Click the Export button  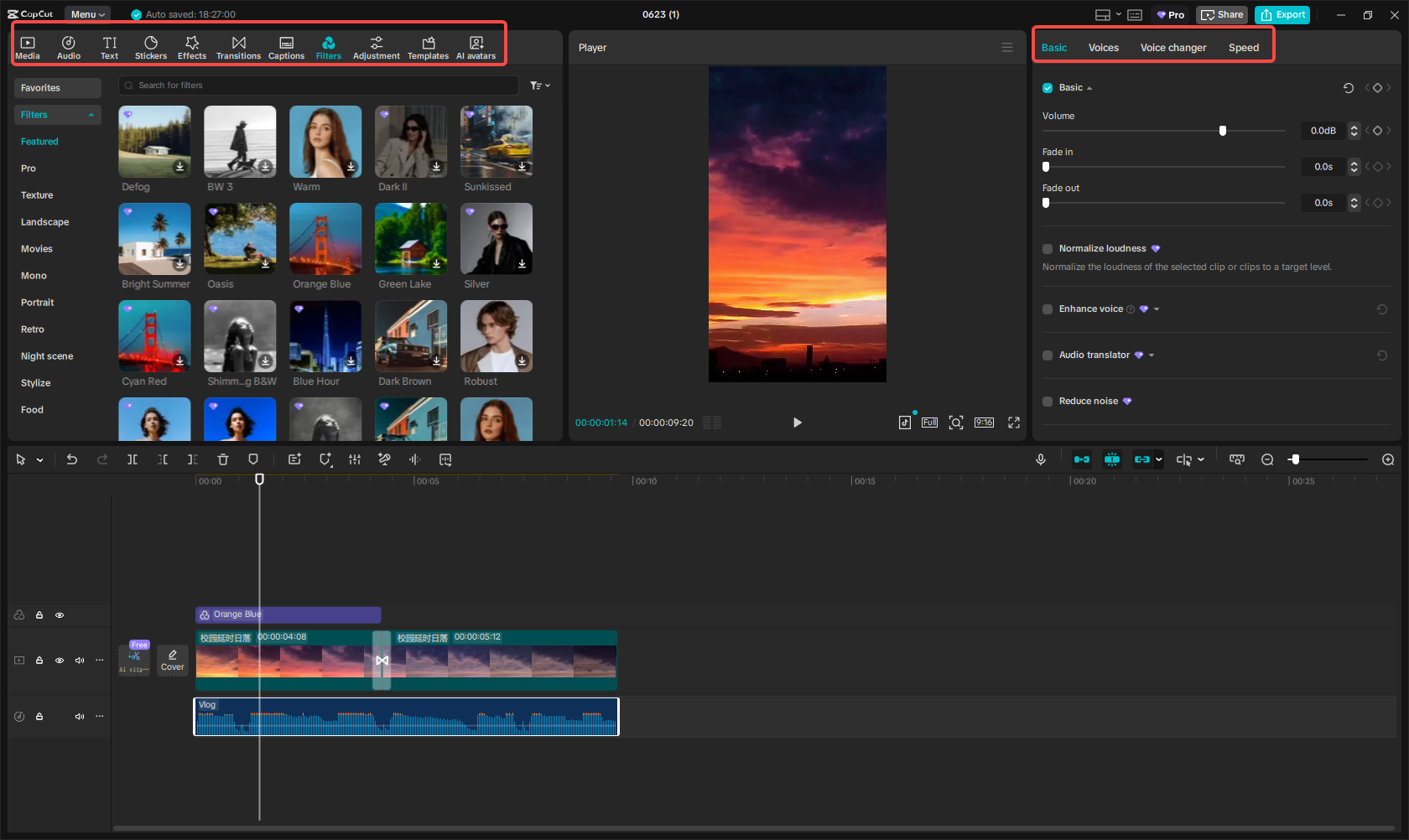(1282, 14)
